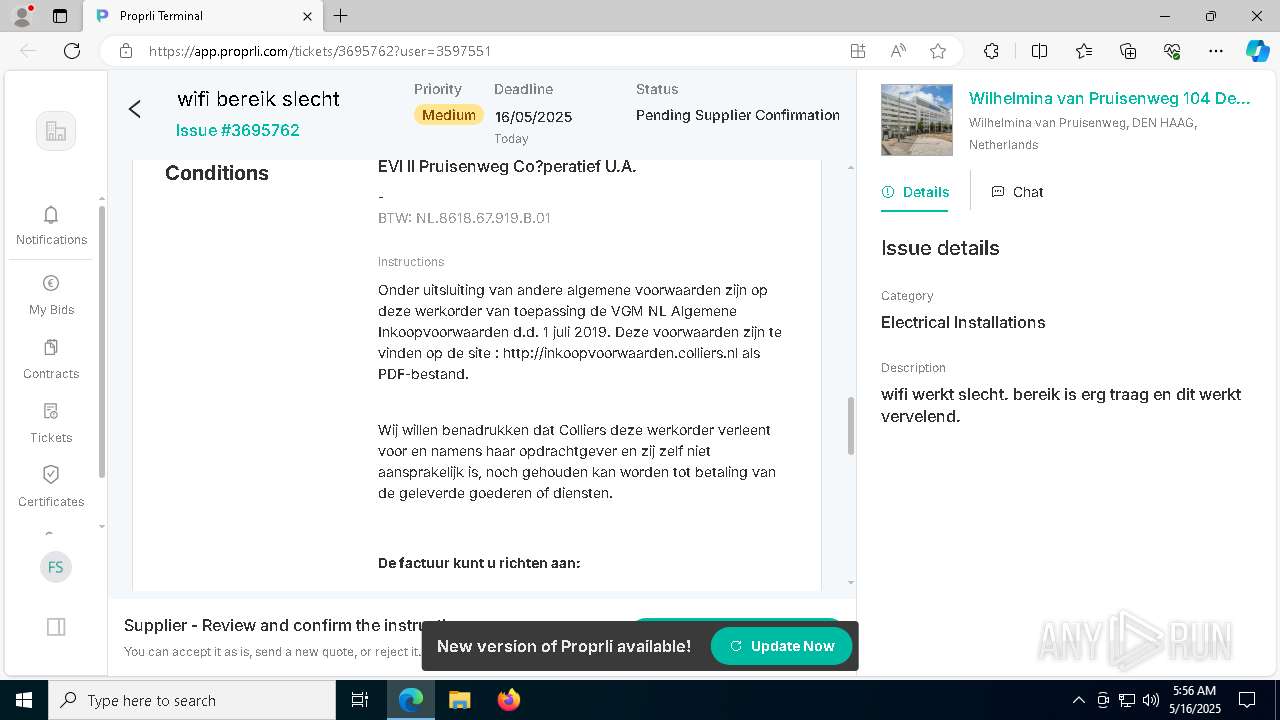Screen dimensions: 1280x720
Task: Switch to the Details tab
Action: pos(915,192)
